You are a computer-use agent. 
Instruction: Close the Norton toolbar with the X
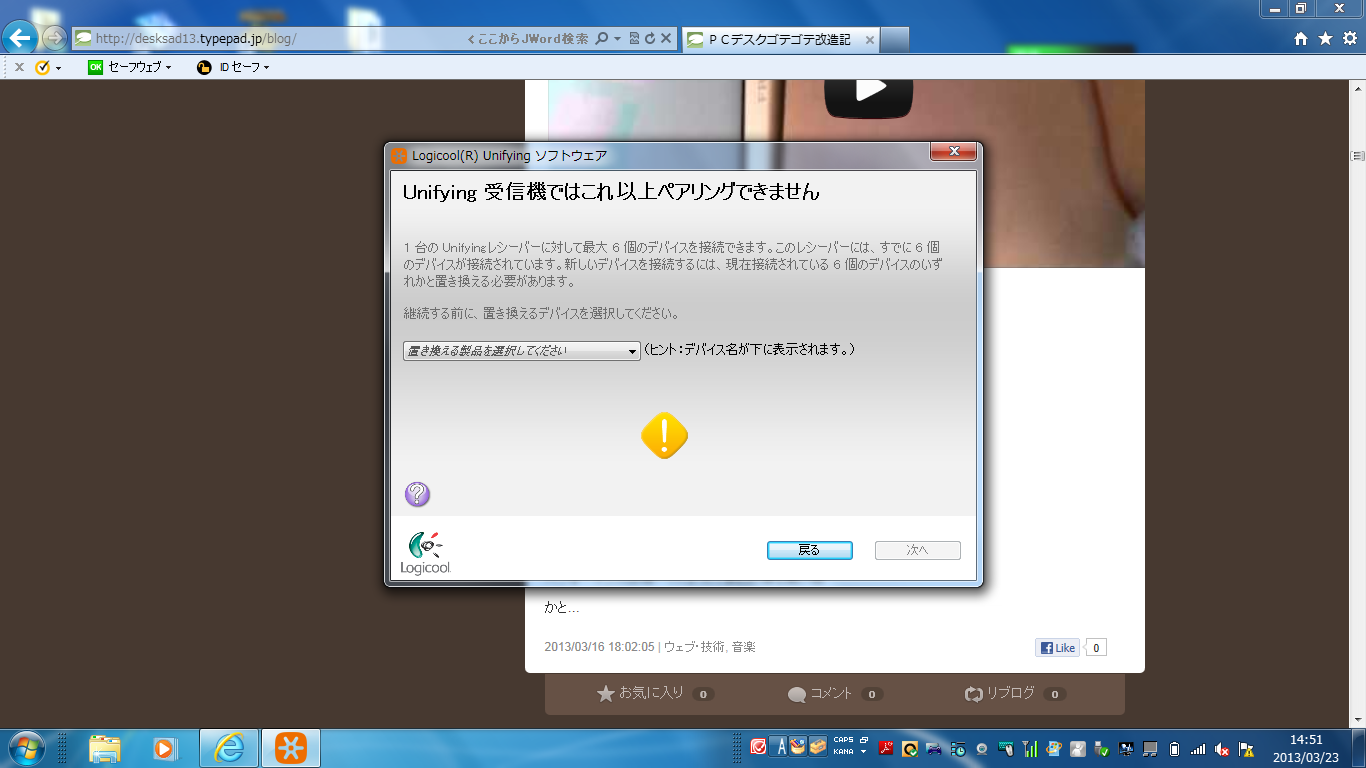[x=19, y=67]
